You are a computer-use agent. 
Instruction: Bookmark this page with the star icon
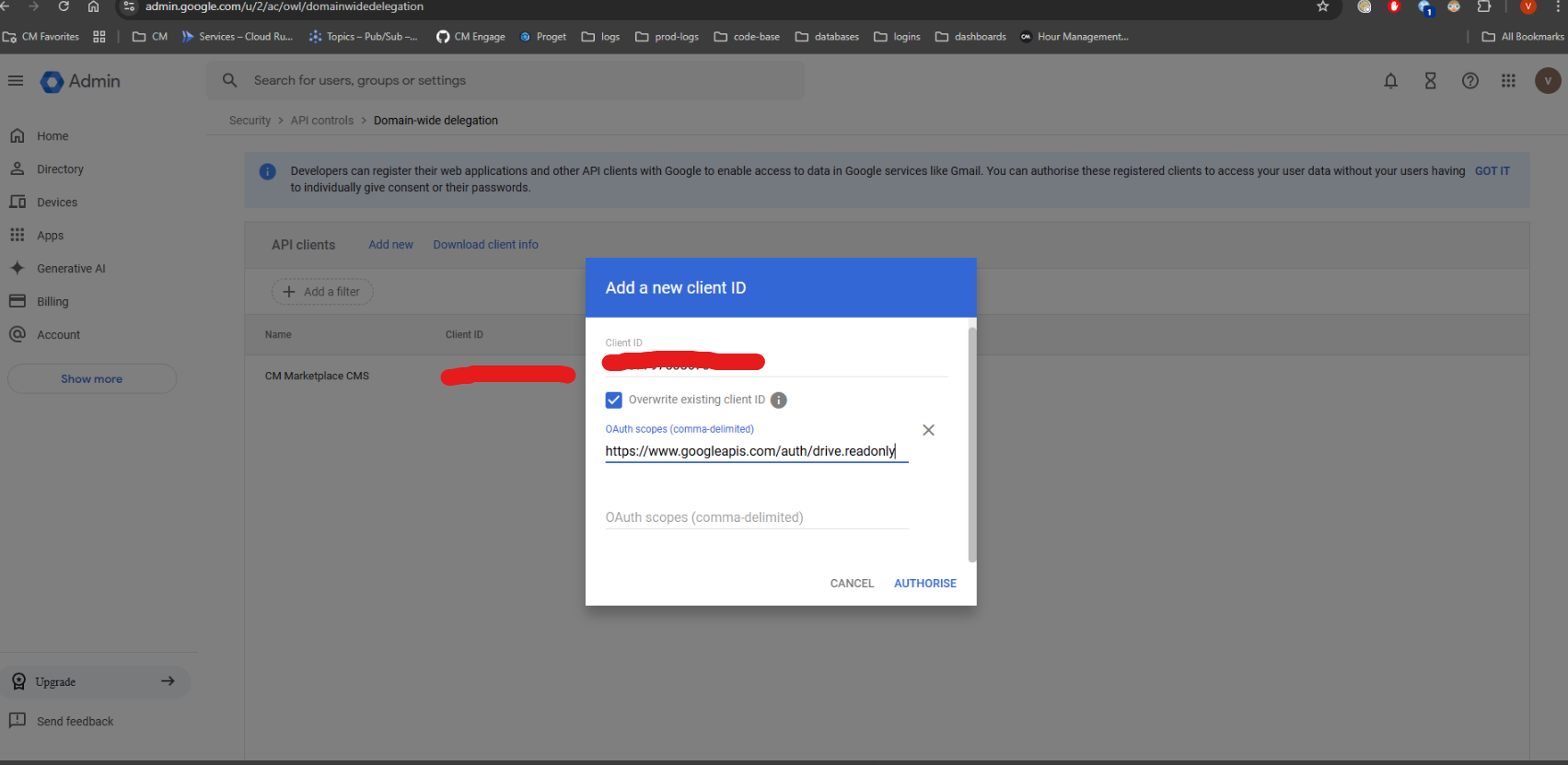point(1323,6)
